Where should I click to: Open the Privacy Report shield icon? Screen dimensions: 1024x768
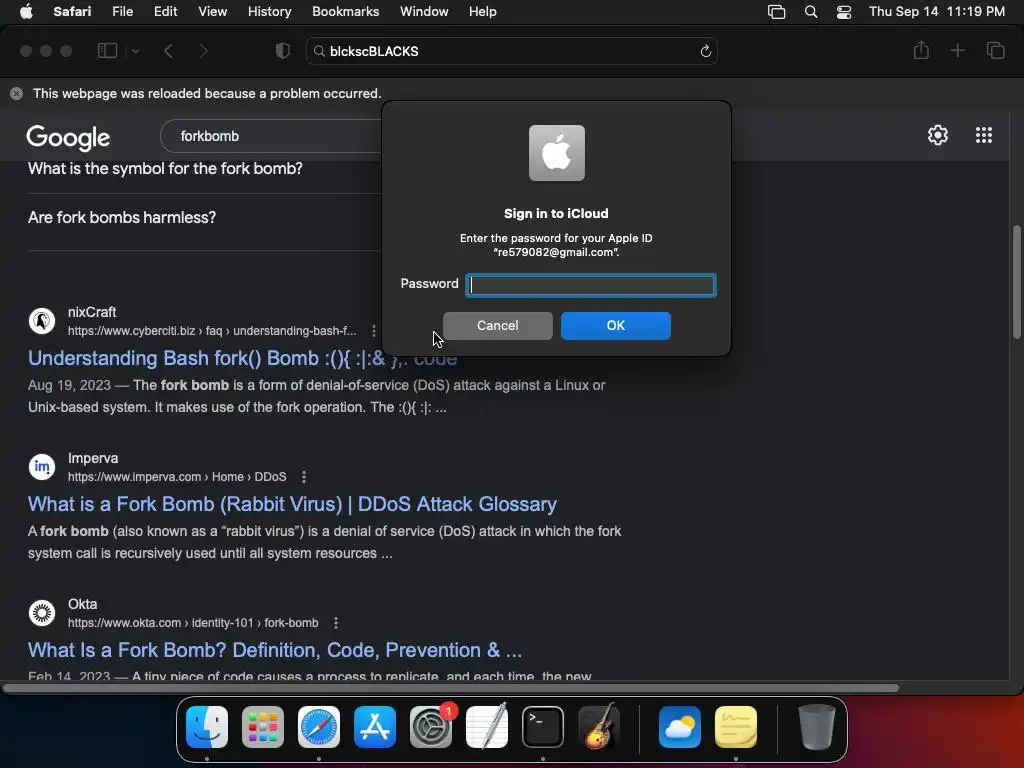pyautogui.click(x=282, y=51)
